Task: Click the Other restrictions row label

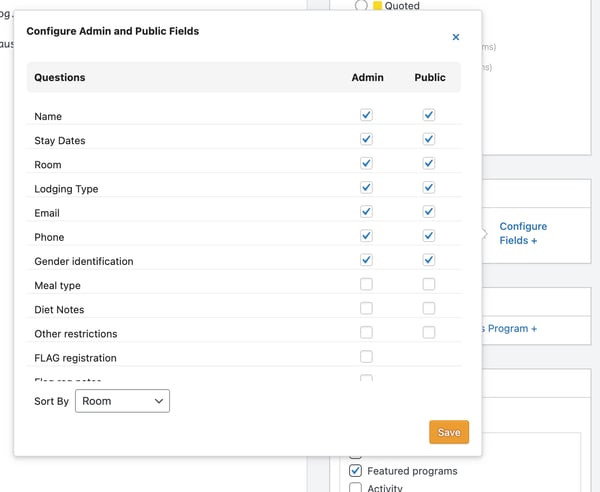Action: (x=76, y=334)
